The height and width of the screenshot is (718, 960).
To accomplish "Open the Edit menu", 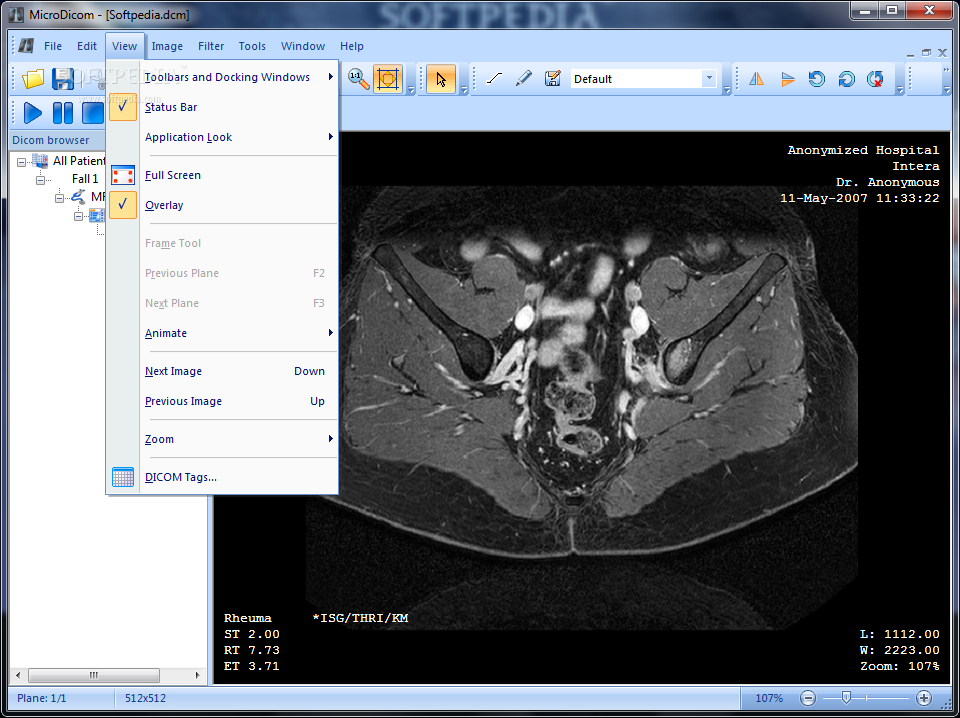I will [x=86, y=46].
